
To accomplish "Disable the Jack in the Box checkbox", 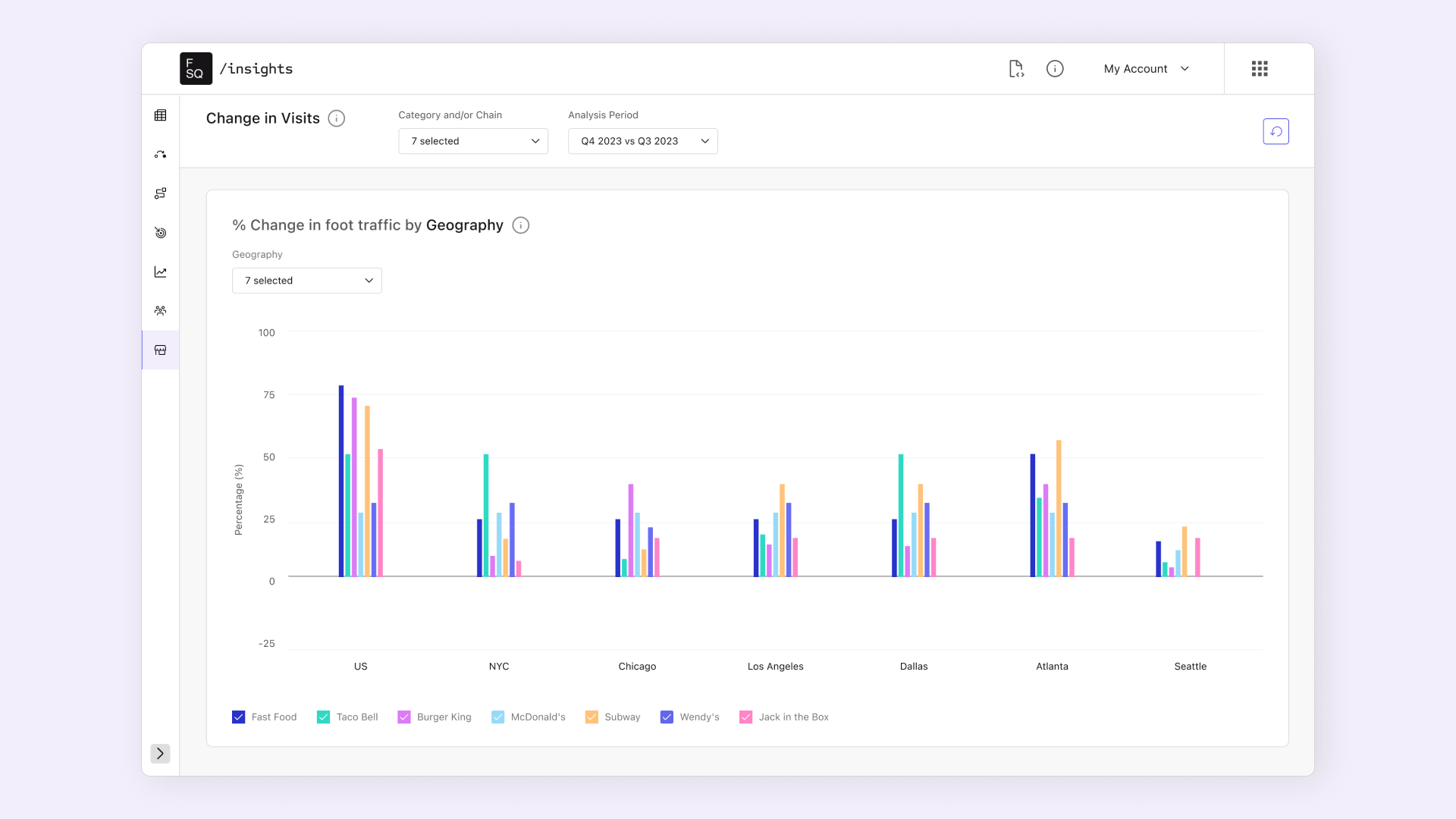I will pos(746,717).
